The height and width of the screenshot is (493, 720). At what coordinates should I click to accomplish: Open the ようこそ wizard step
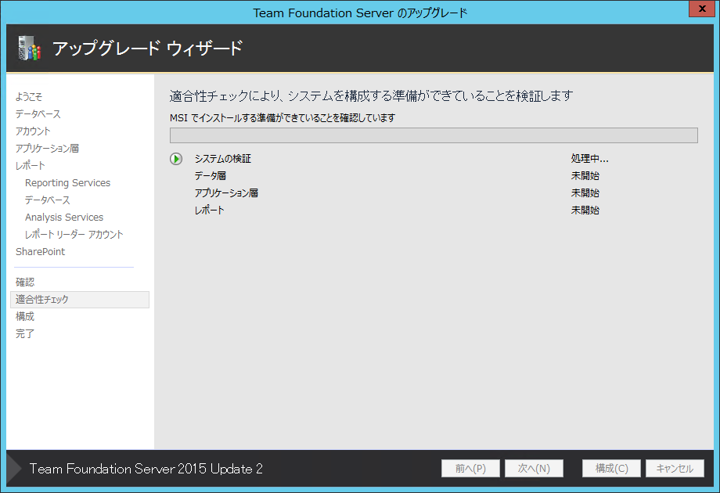(29, 97)
